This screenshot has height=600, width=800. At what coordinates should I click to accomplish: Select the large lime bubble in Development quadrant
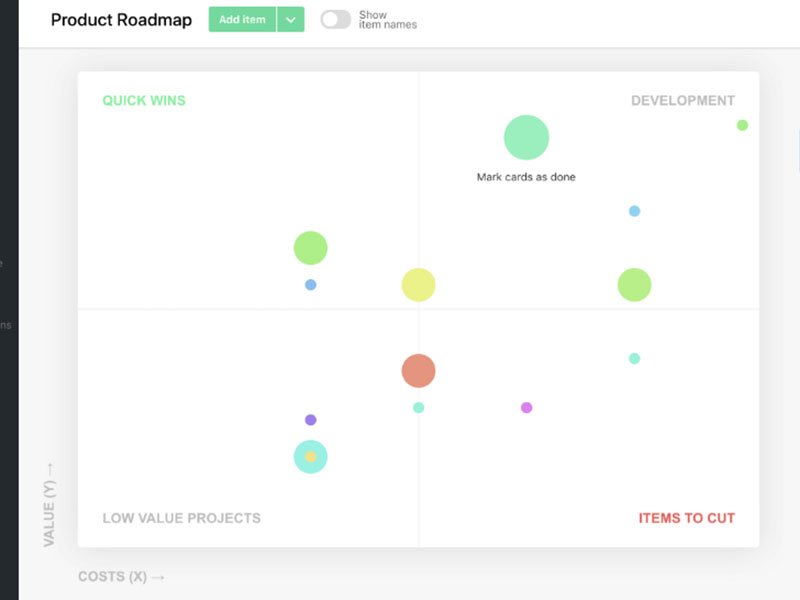pyautogui.click(x=634, y=285)
